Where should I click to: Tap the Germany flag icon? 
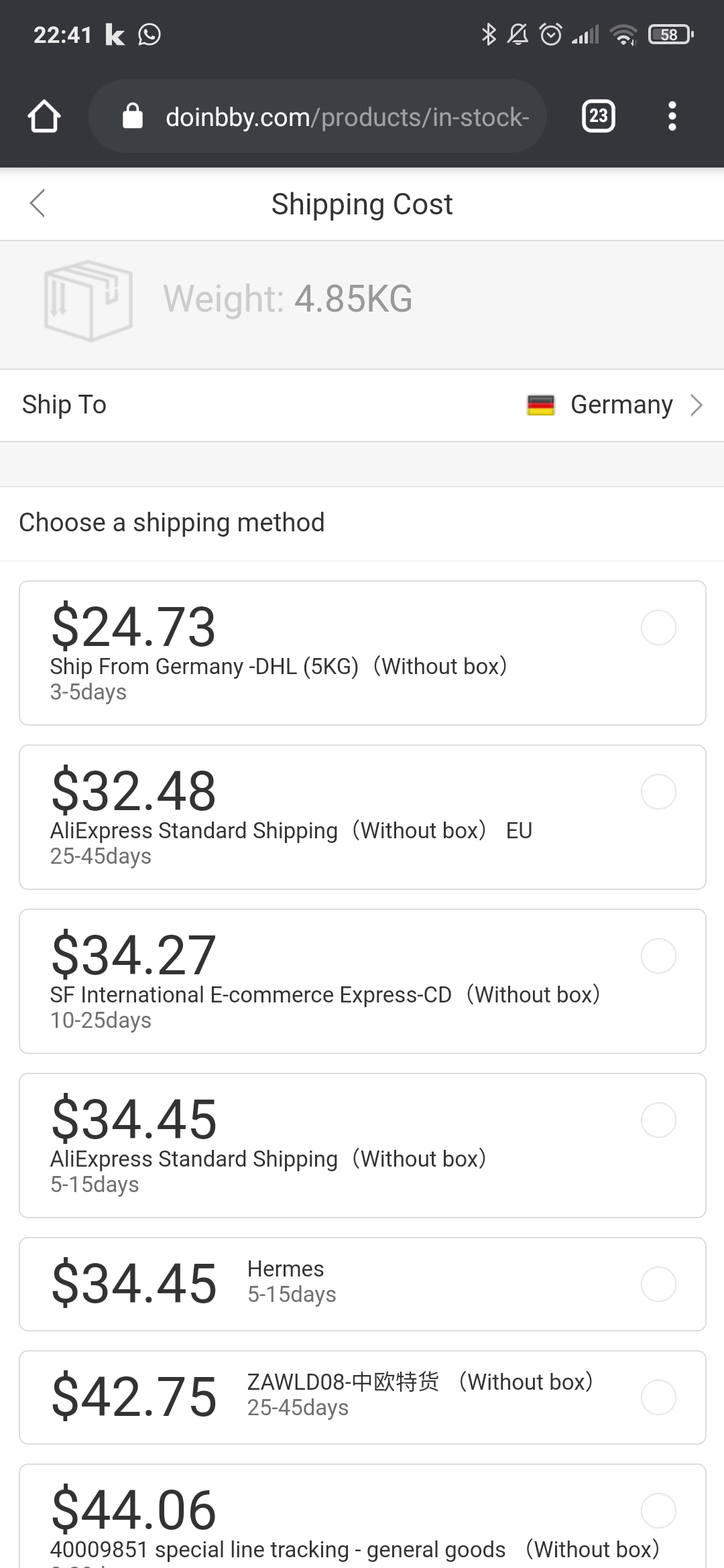click(x=540, y=405)
